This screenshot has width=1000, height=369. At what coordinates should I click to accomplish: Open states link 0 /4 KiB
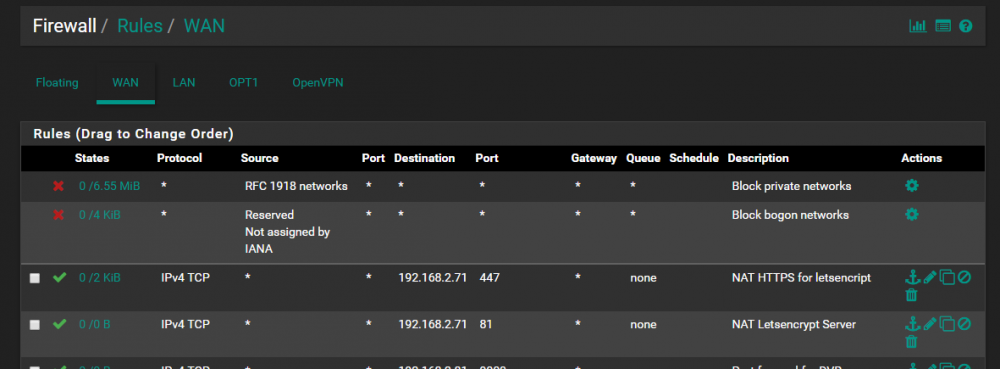pyautogui.click(x=99, y=215)
